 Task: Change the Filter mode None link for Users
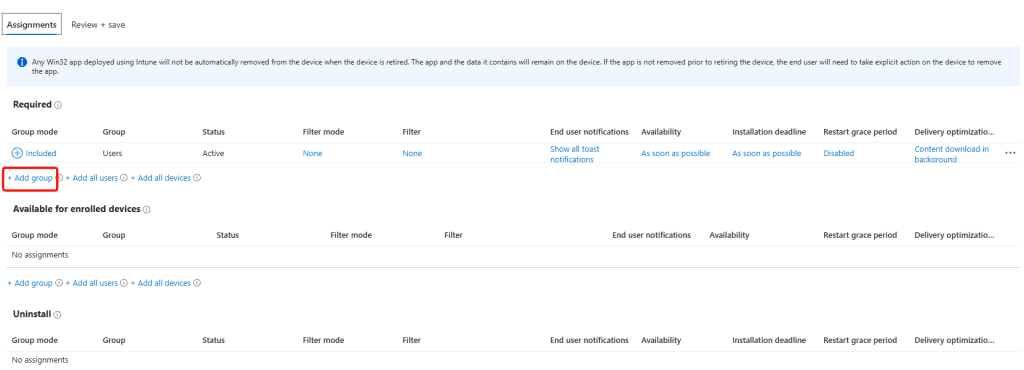point(312,153)
